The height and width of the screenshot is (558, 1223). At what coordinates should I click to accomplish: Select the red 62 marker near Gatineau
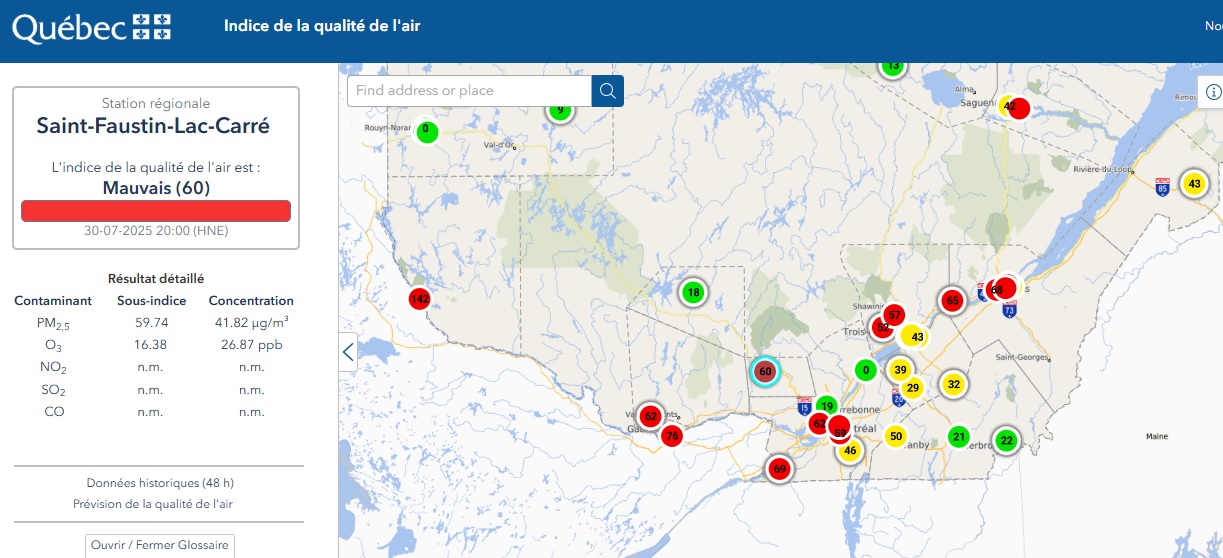pyautogui.click(x=650, y=416)
